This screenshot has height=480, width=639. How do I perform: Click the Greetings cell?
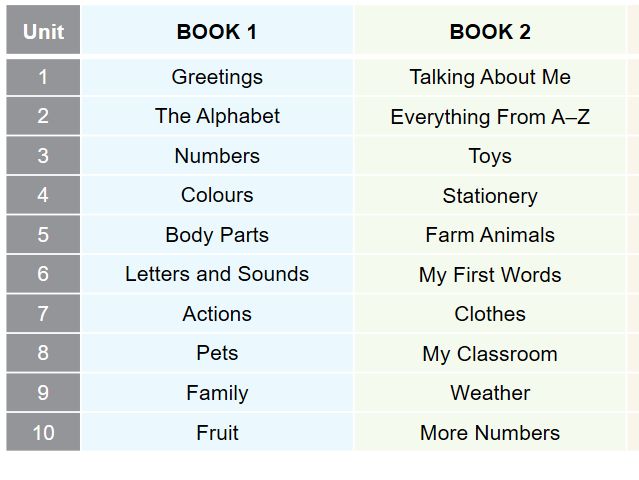coord(217,77)
